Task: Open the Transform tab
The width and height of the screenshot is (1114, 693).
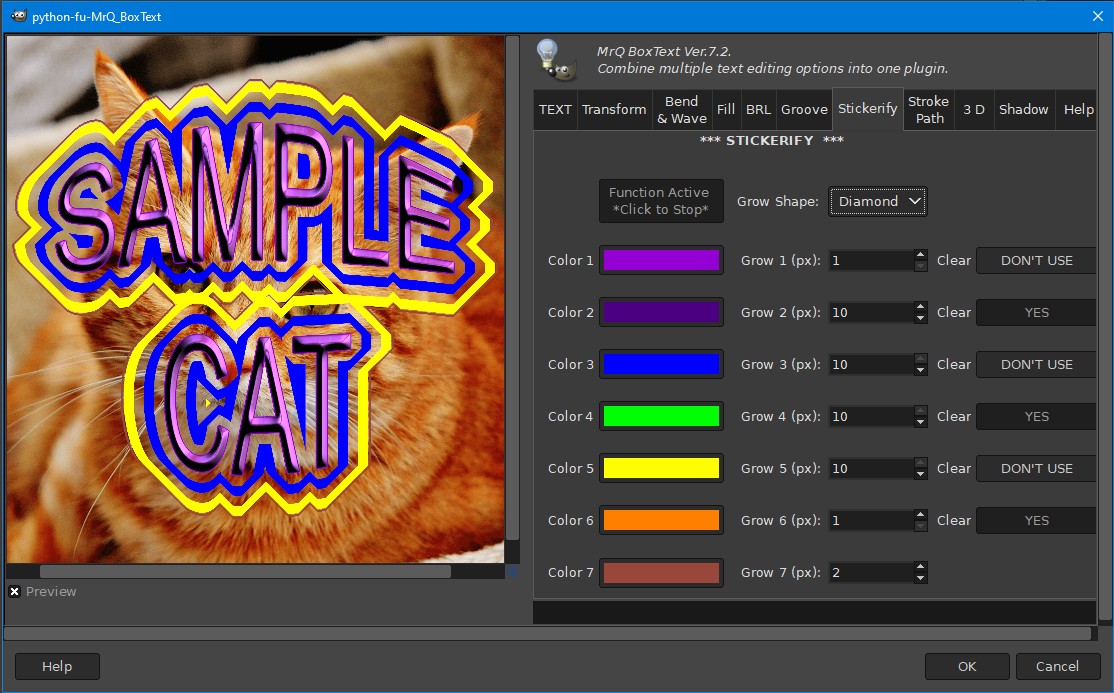Action: coord(614,109)
